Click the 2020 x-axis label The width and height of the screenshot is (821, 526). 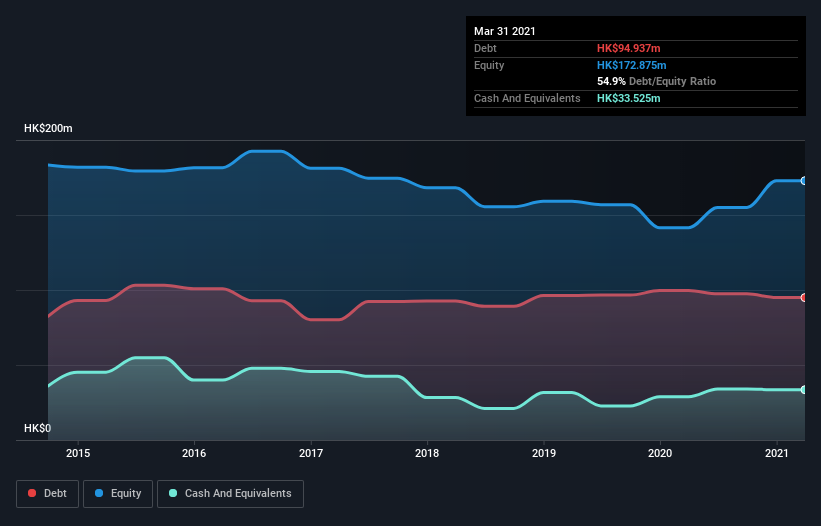click(x=660, y=453)
